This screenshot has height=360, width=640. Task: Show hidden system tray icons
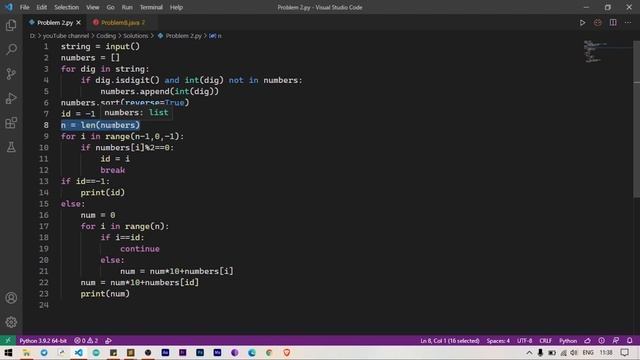pyautogui.click(x=529, y=353)
